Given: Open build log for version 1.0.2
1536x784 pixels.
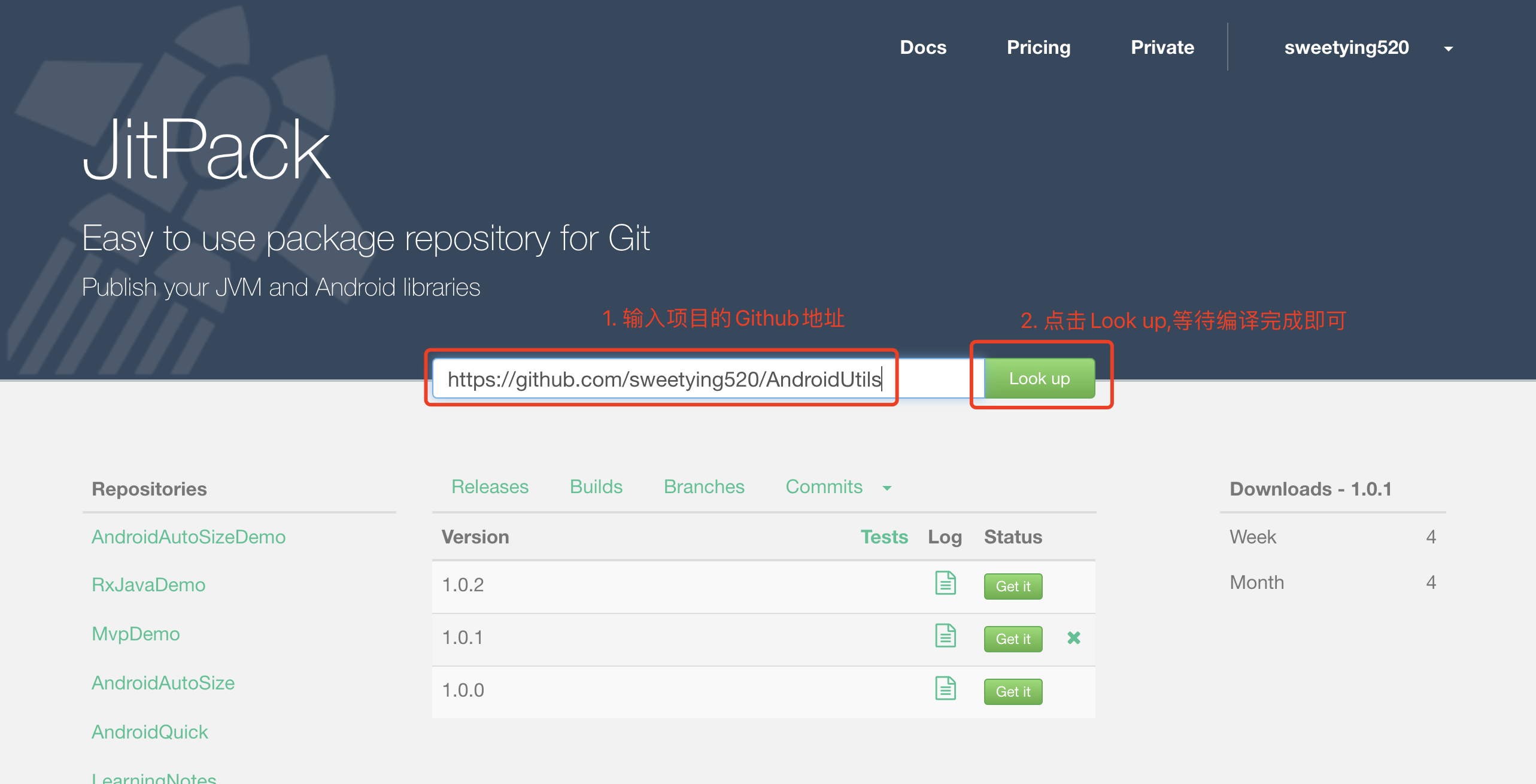Looking at the screenshot, I should click(945, 583).
